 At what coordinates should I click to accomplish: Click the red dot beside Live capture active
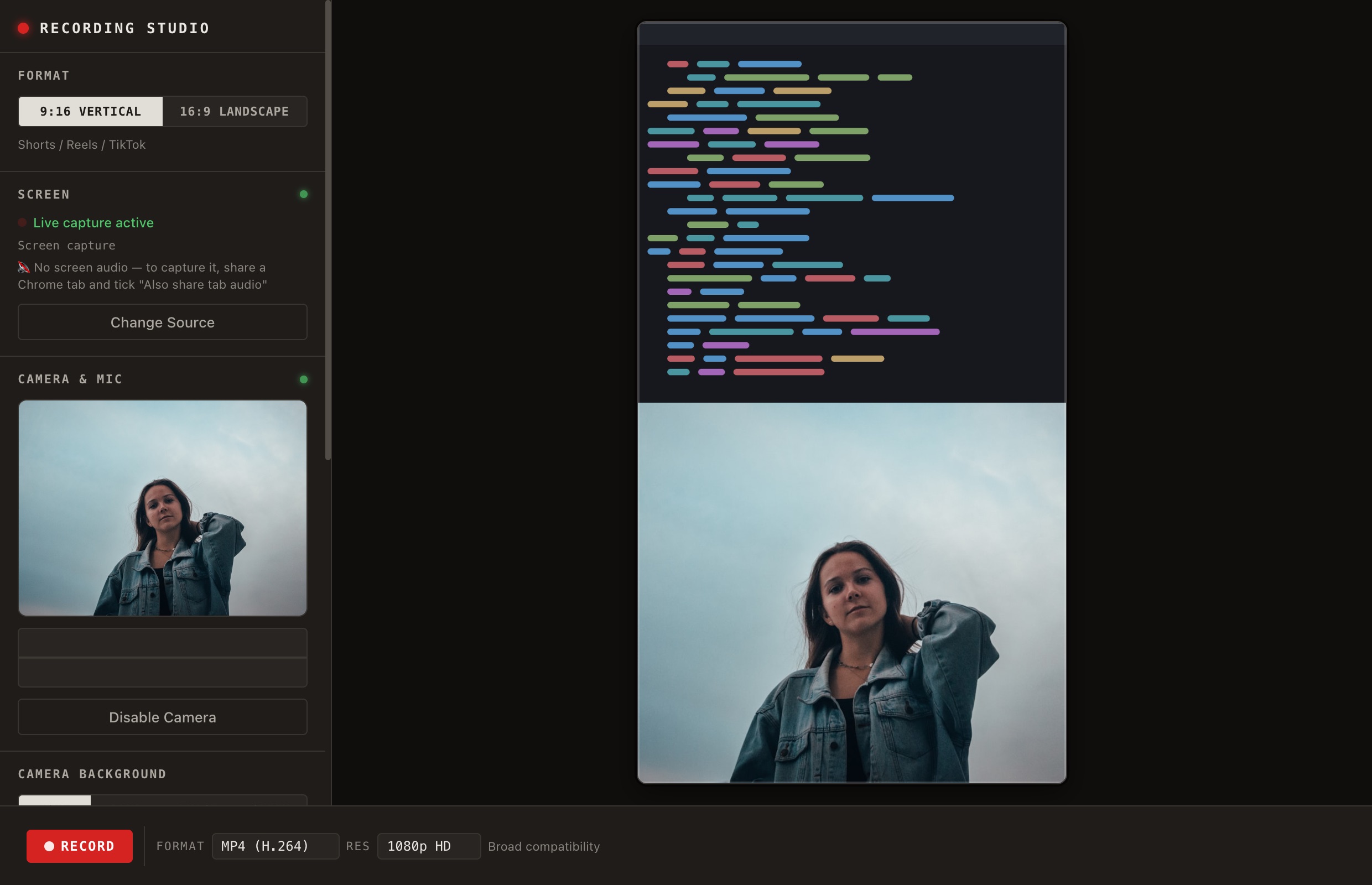[x=23, y=222]
